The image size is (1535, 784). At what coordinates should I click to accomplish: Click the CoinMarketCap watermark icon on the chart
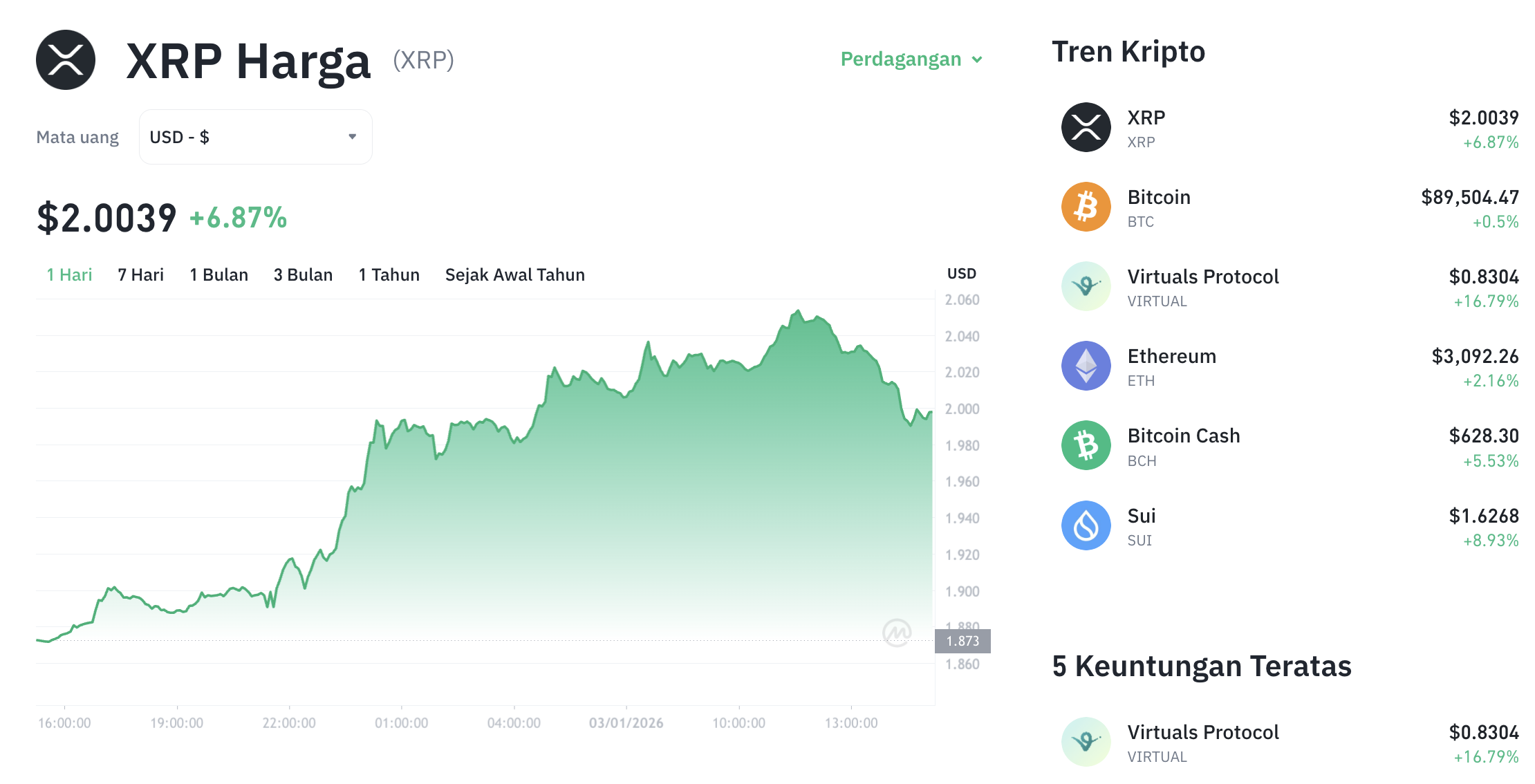point(896,633)
